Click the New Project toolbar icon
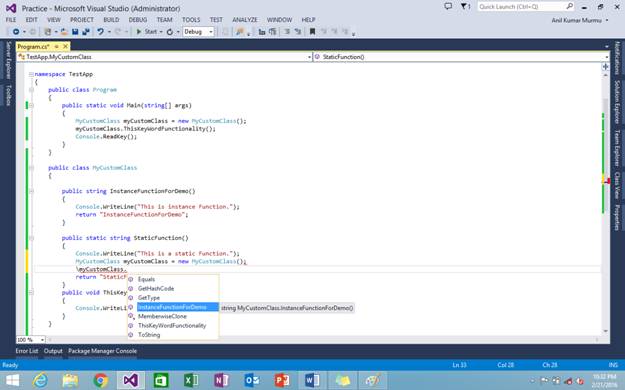This screenshot has height=390, width=625. tap(47, 32)
